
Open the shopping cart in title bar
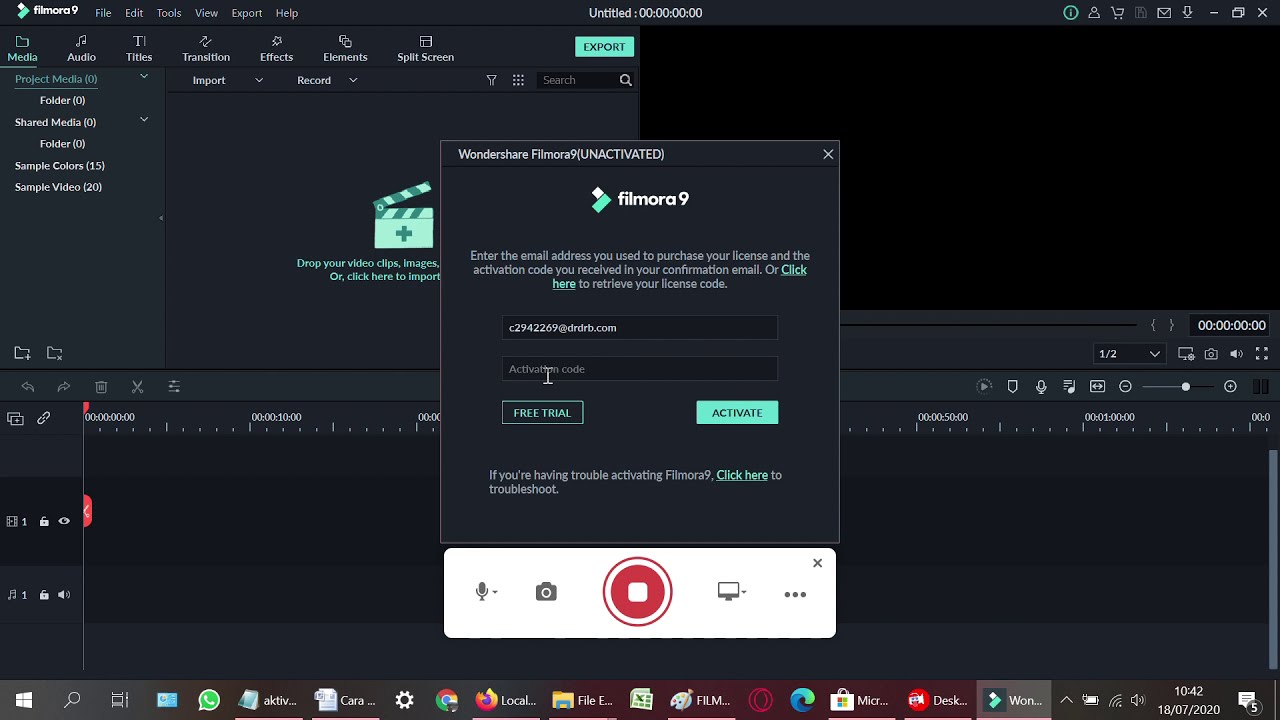(x=1117, y=13)
